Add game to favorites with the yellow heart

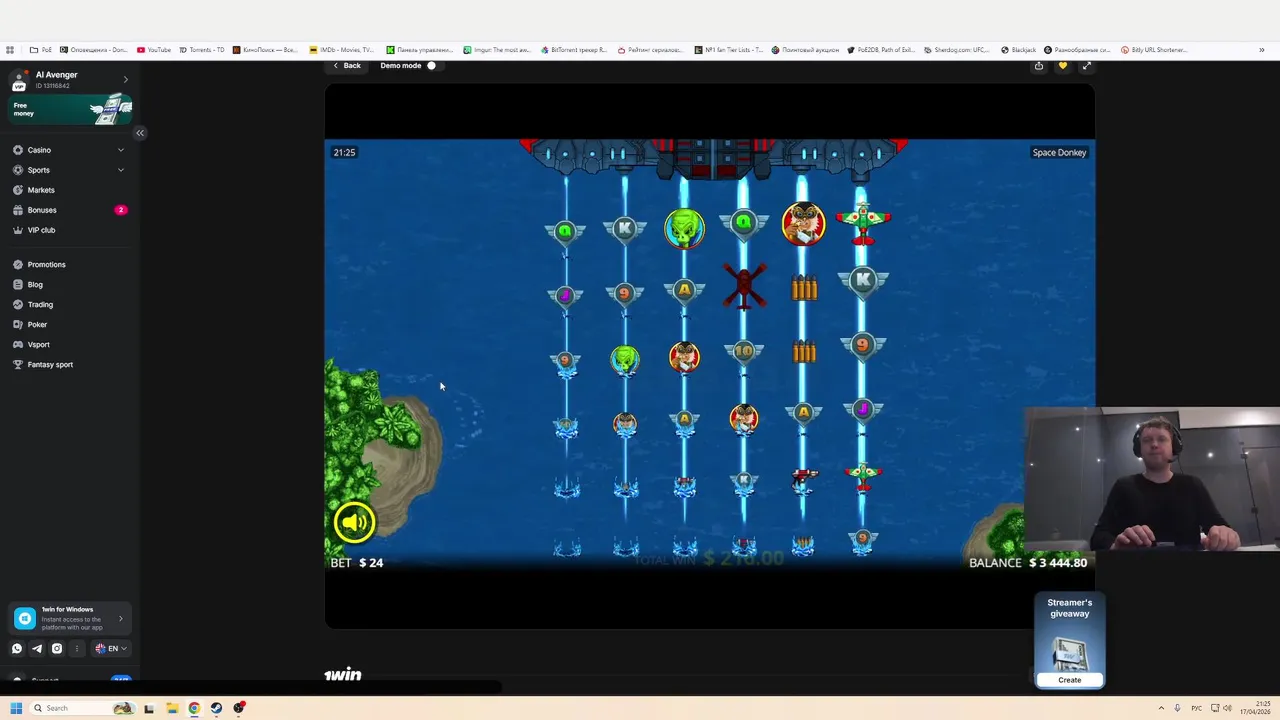1062,66
